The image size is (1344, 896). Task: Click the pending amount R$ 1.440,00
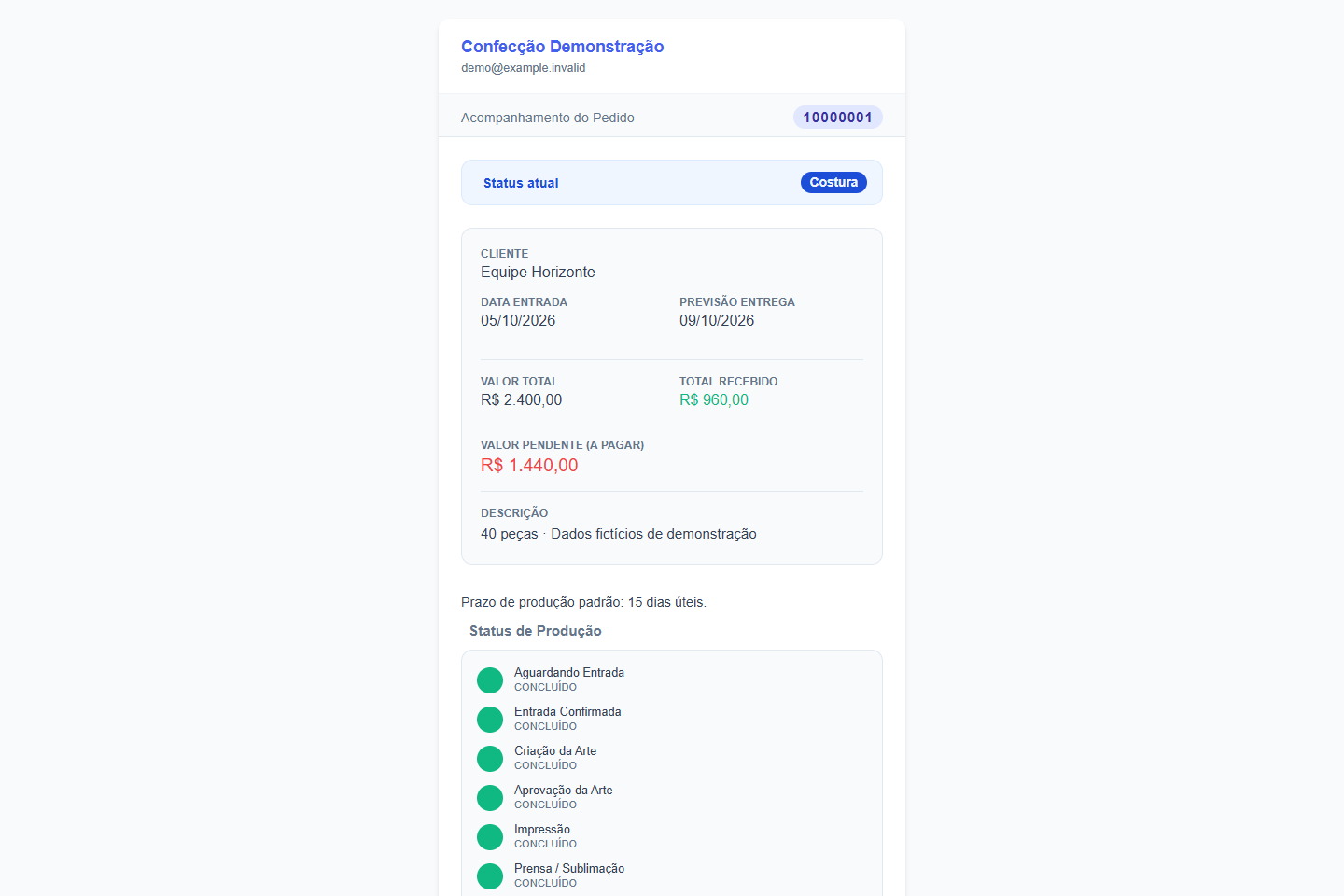point(529,465)
